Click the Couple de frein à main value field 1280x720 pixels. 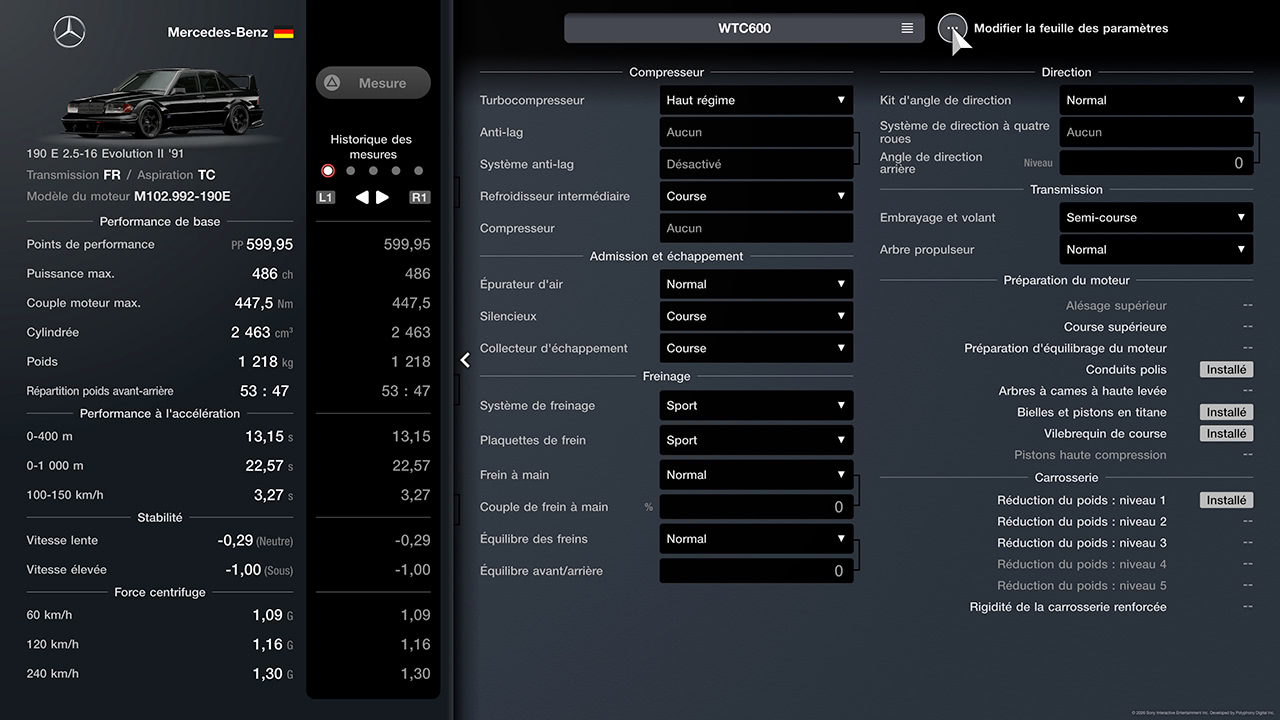(756, 507)
